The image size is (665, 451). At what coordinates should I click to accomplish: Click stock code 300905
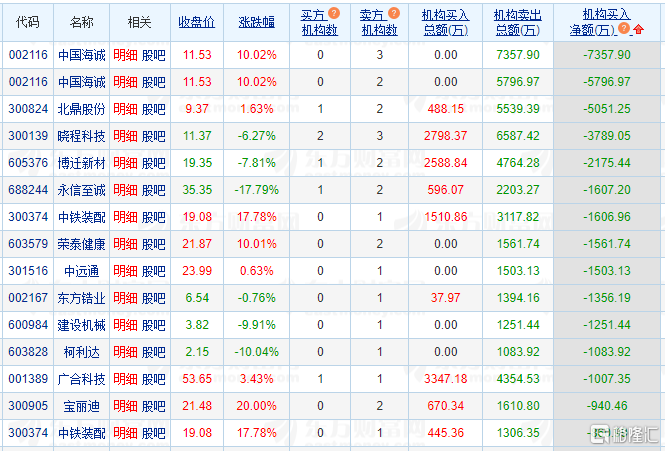point(28,406)
